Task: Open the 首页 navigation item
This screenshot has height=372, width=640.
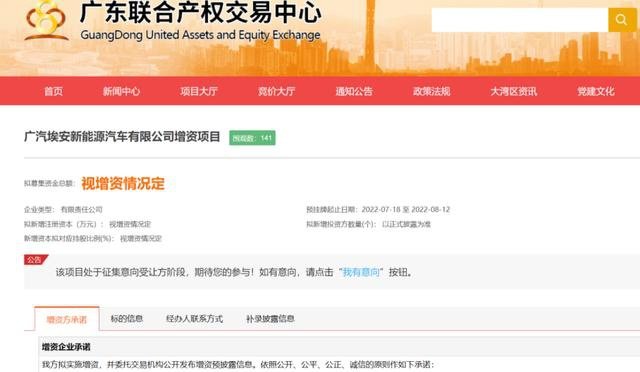Action: point(53,91)
